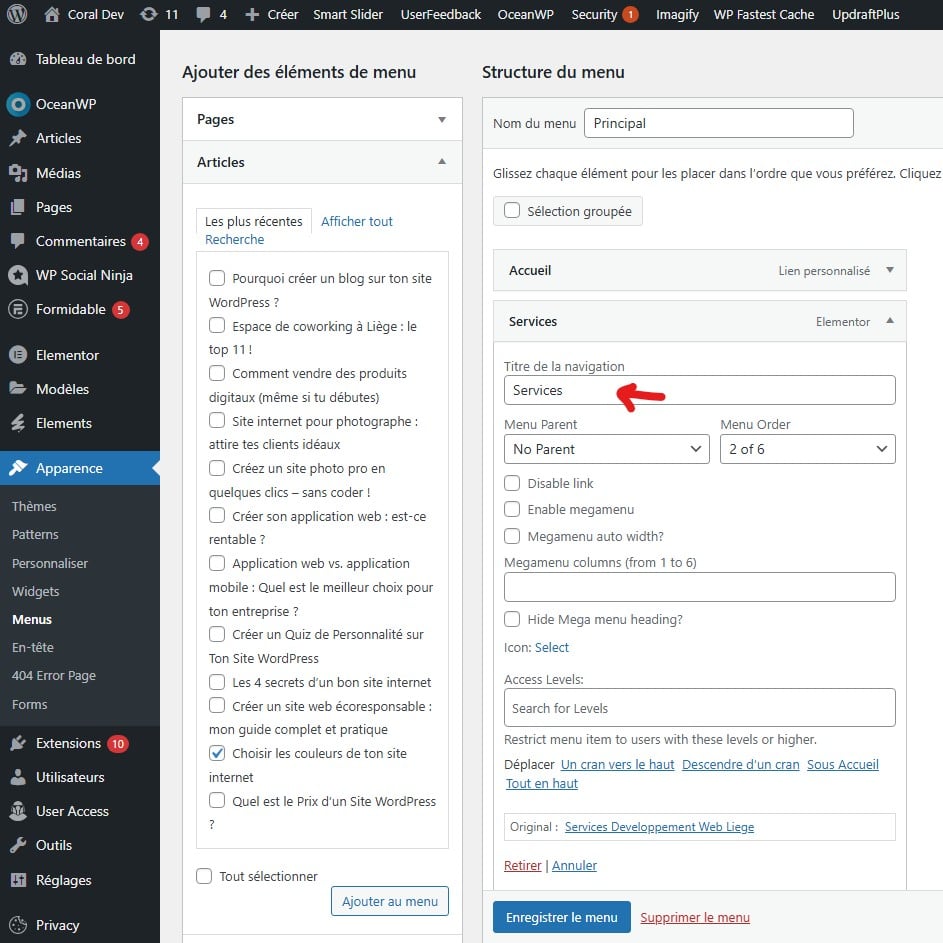Enable the Sélection groupée checkbox
943x943 pixels.
(512, 210)
